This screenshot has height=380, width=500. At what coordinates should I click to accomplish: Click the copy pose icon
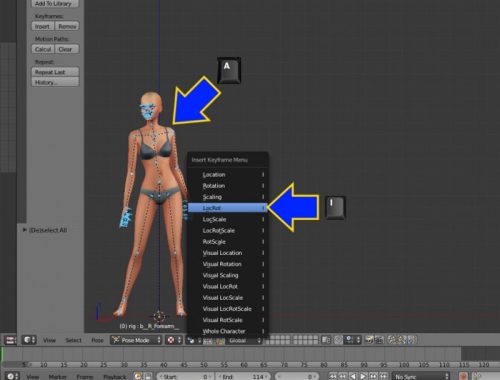coord(392,340)
